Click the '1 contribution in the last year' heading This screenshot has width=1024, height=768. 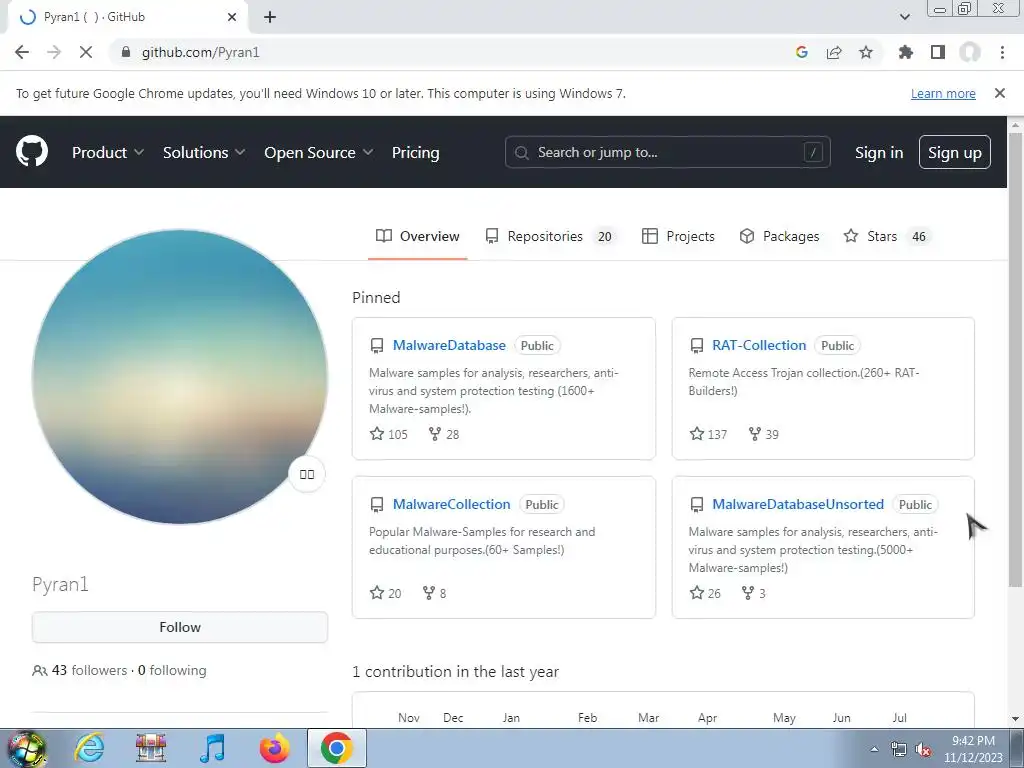[455, 671]
